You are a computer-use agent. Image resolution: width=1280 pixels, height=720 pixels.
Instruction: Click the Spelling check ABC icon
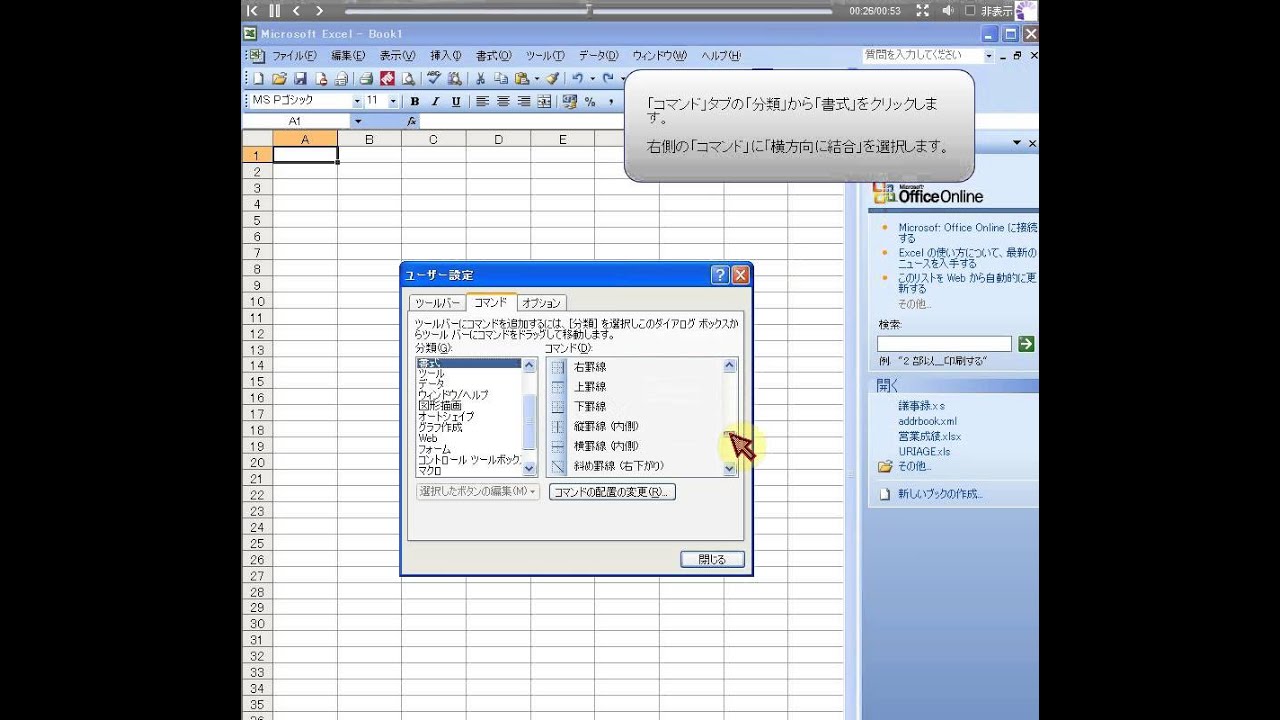click(434, 78)
